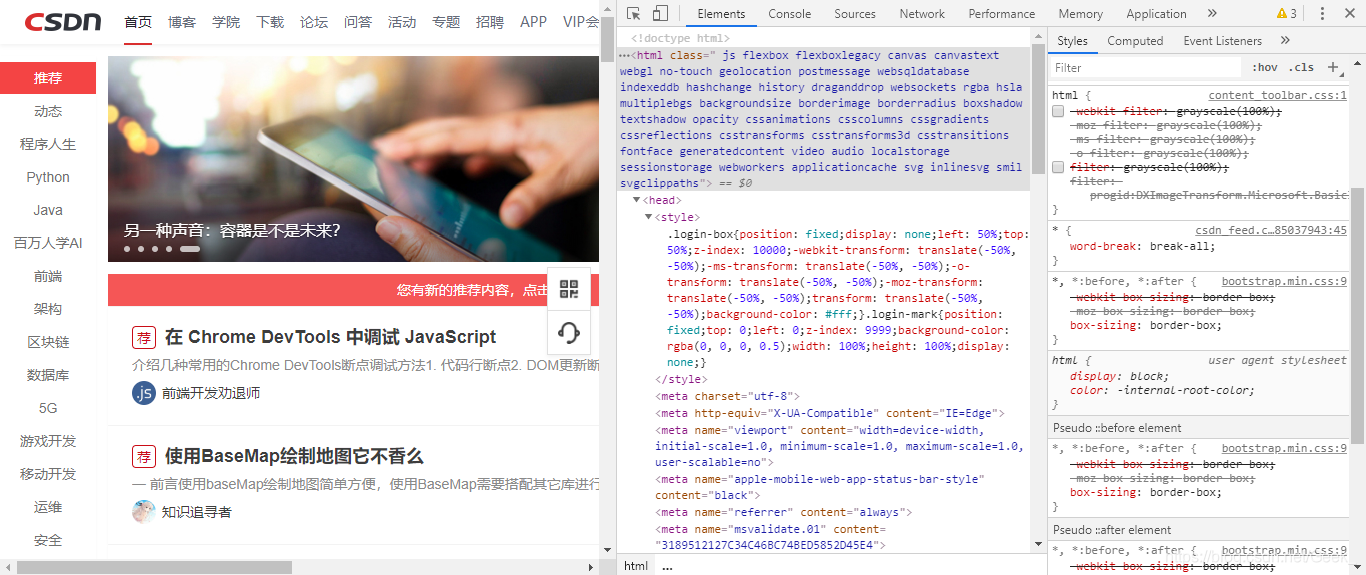Screen dimensions: 1366x575
Task: Show more DevTools panels via chevron
Action: click(1212, 14)
